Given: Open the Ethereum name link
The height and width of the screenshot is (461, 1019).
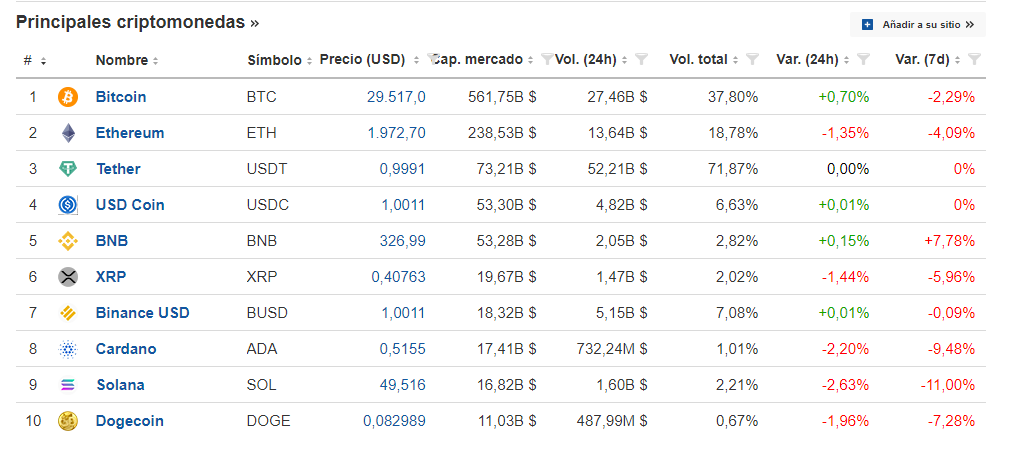Looking at the screenshot, I should tap(130, 133).
